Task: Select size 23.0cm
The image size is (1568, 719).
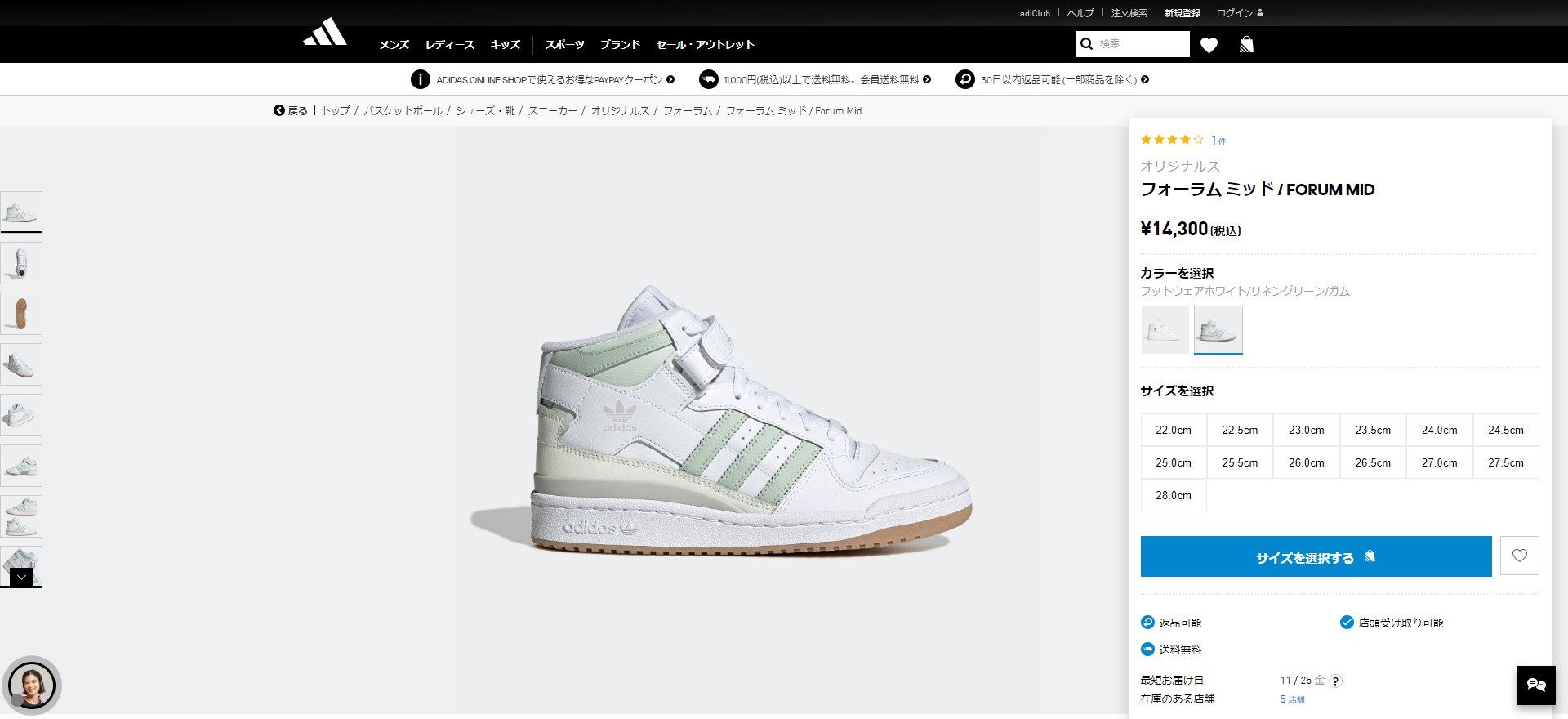Action: (x=1307, y=430)
